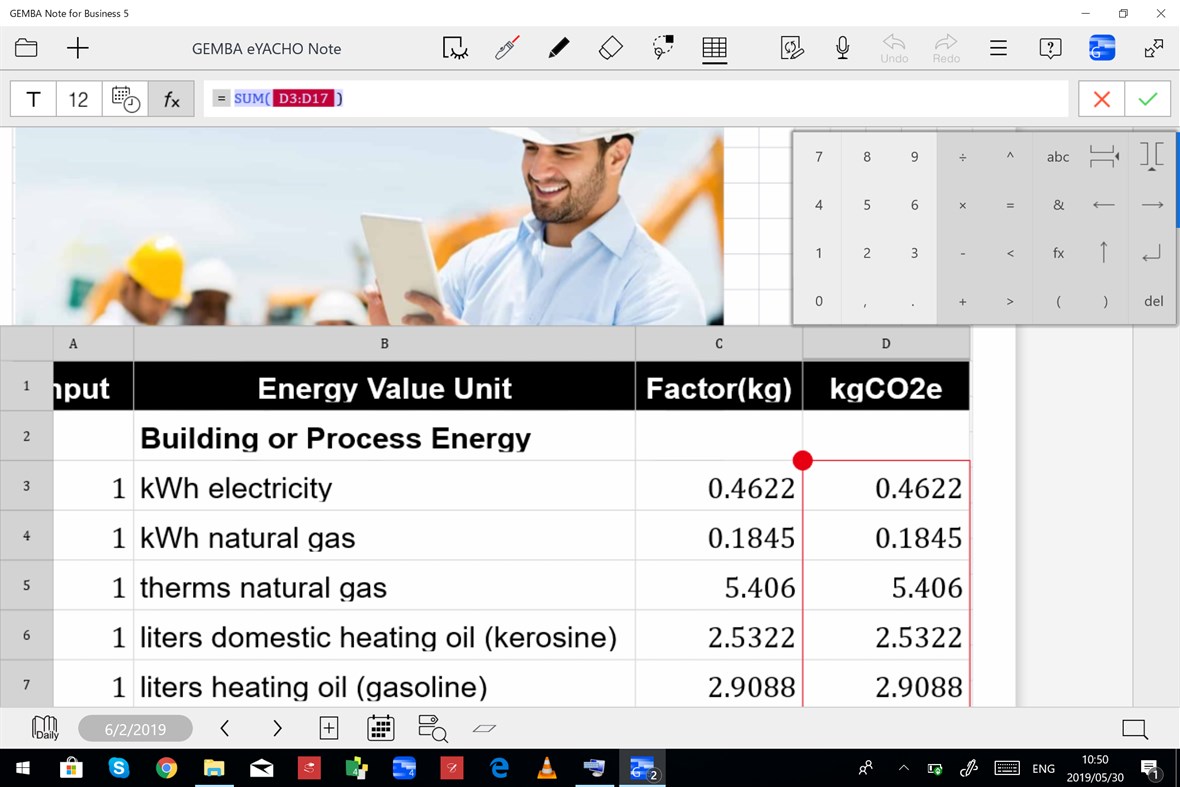Tap the divide key on the keypad
The height and width of the screenshot is (787, 1180).
pyautogui.click(x=963, y=156)
